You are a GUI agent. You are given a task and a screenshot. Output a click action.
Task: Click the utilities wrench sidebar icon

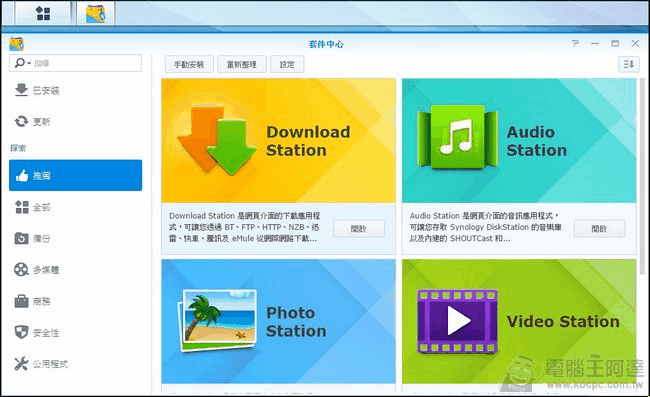coord(21,364)
